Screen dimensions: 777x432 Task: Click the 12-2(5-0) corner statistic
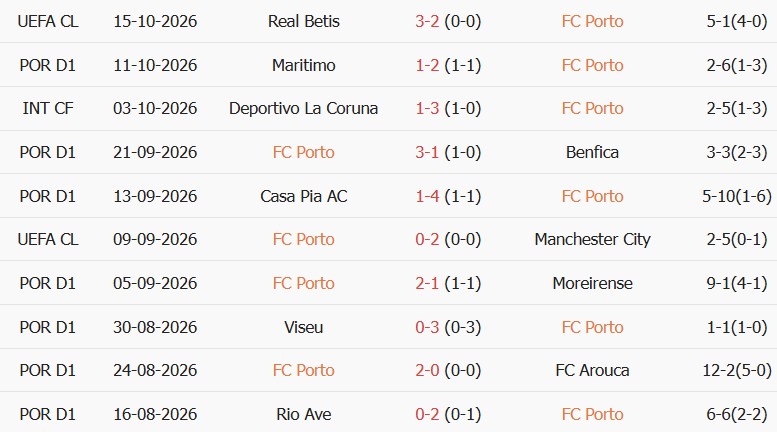tap(737, 370)
